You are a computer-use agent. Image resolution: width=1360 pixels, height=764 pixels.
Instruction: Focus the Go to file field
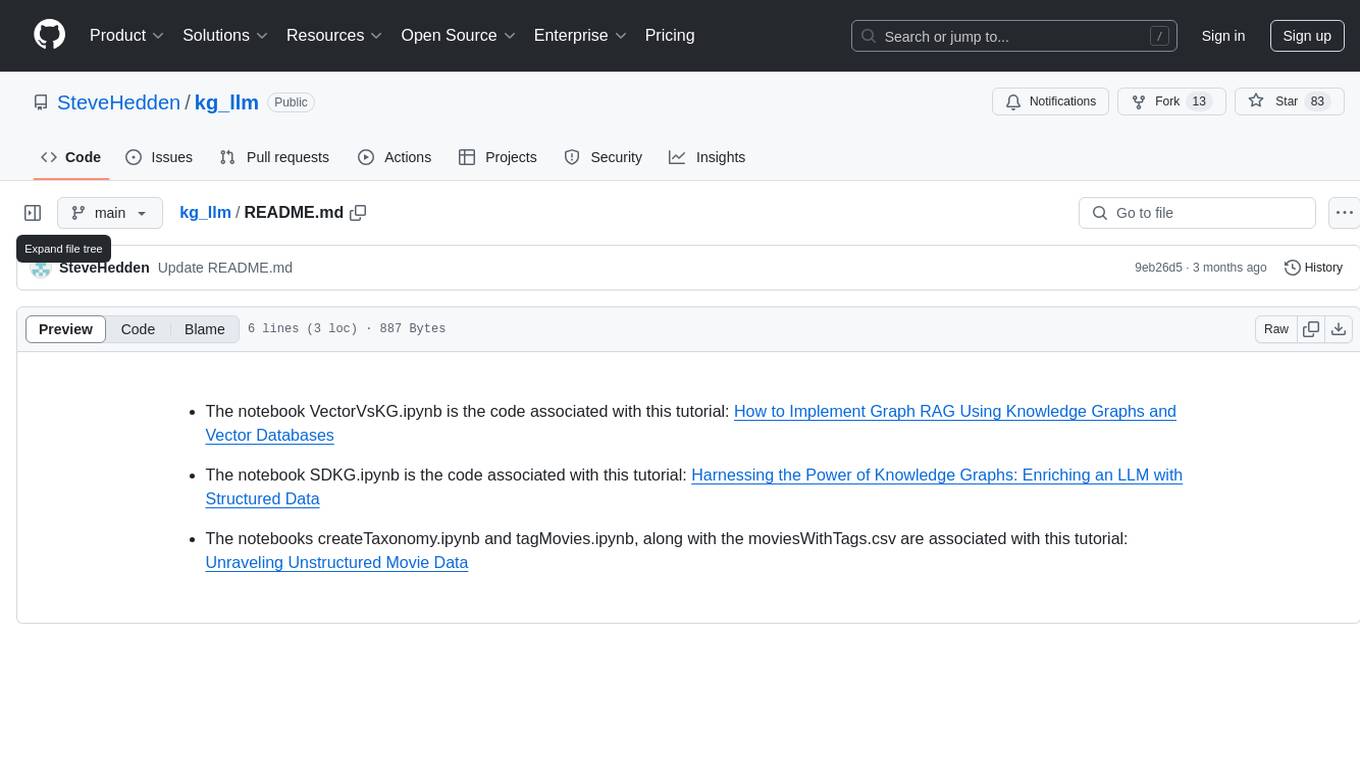tap(1197, 213)
